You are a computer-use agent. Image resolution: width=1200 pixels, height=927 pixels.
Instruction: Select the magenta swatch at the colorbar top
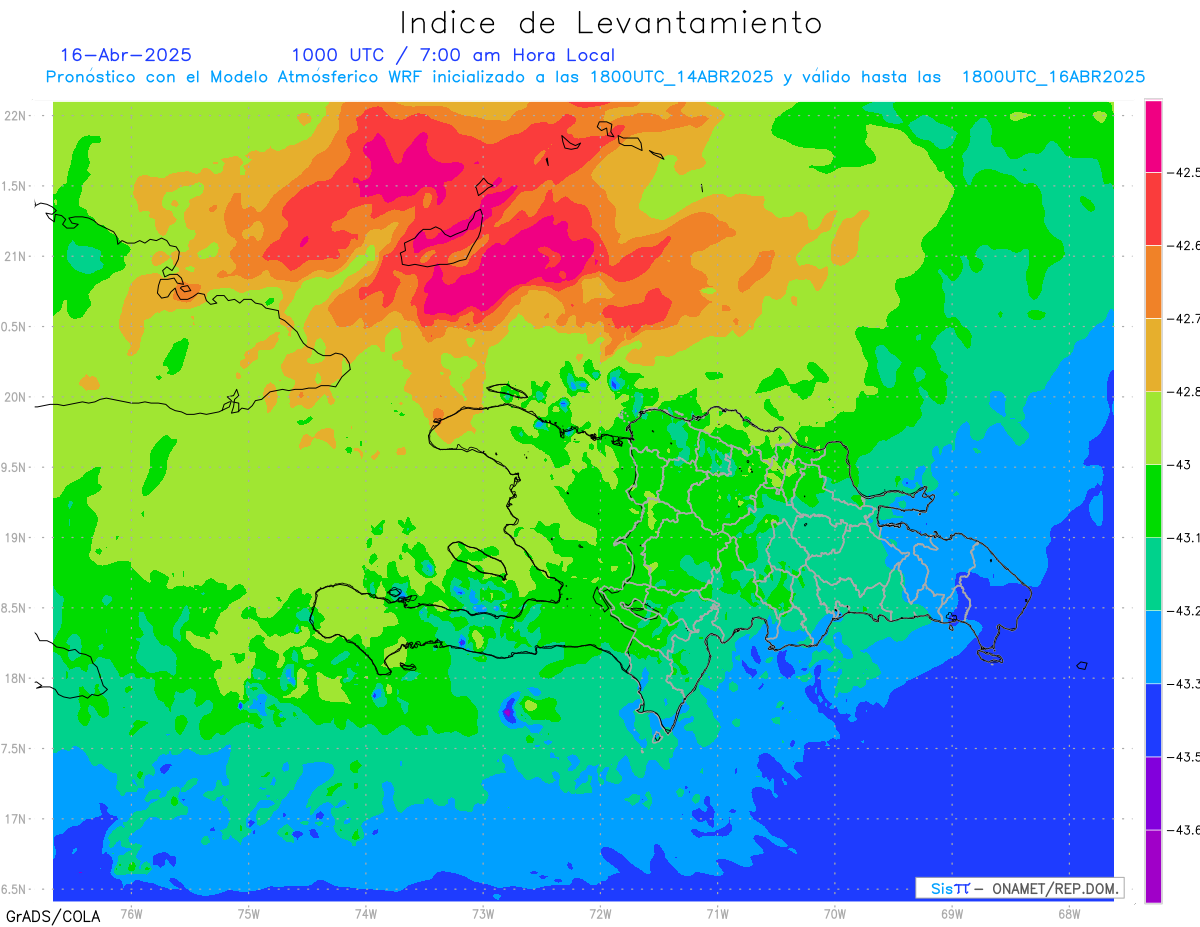pos(1153,136)
